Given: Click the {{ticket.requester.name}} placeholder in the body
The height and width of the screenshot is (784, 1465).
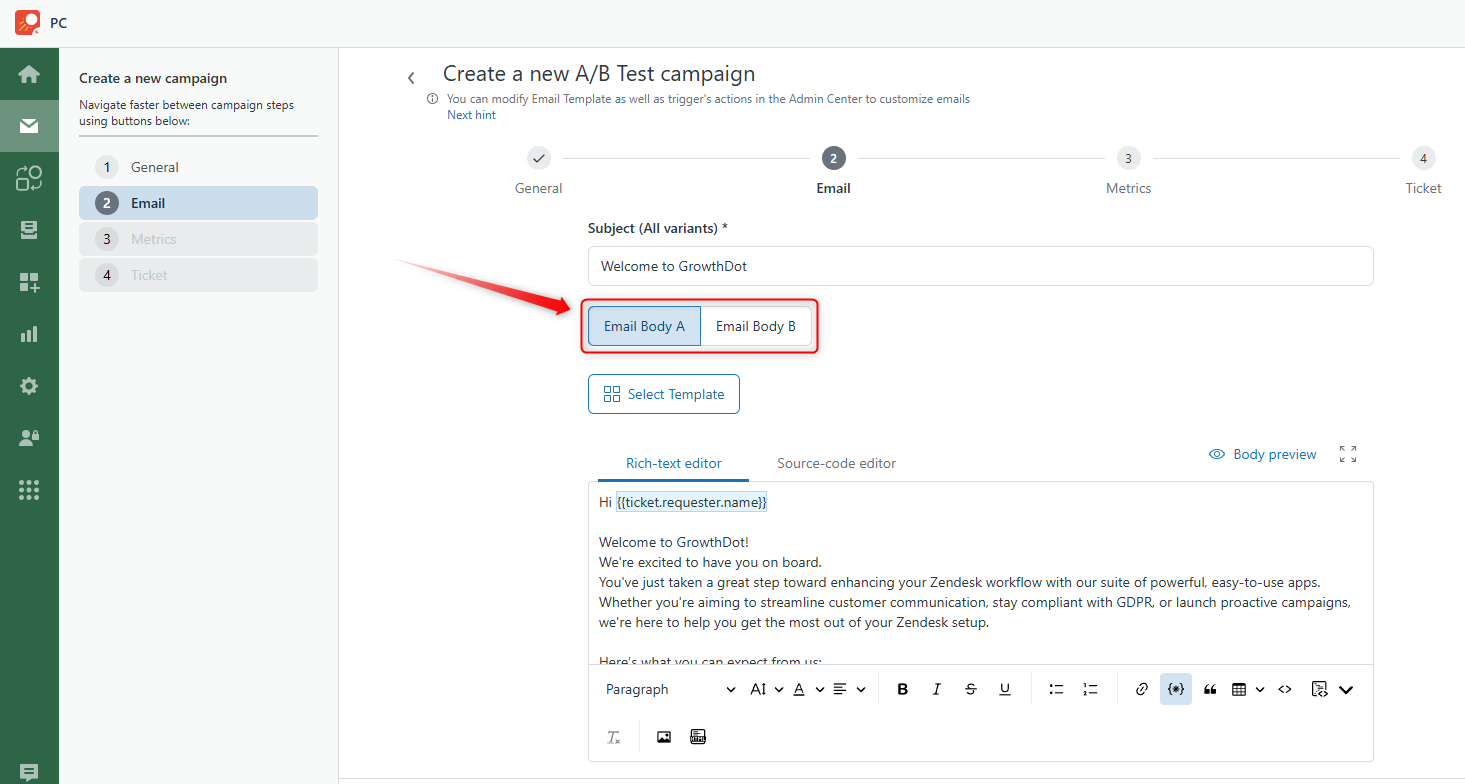Looking at the screenshot, I should coord(691,502).
